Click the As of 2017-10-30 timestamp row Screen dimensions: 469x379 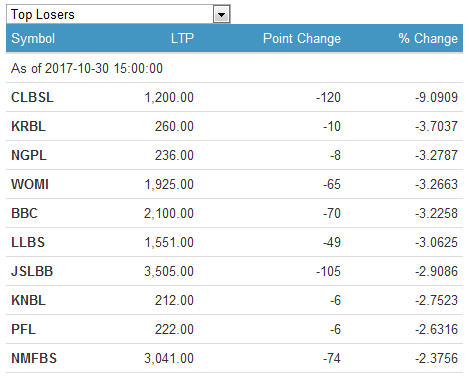pyautogui.click(x=234, y=68)
